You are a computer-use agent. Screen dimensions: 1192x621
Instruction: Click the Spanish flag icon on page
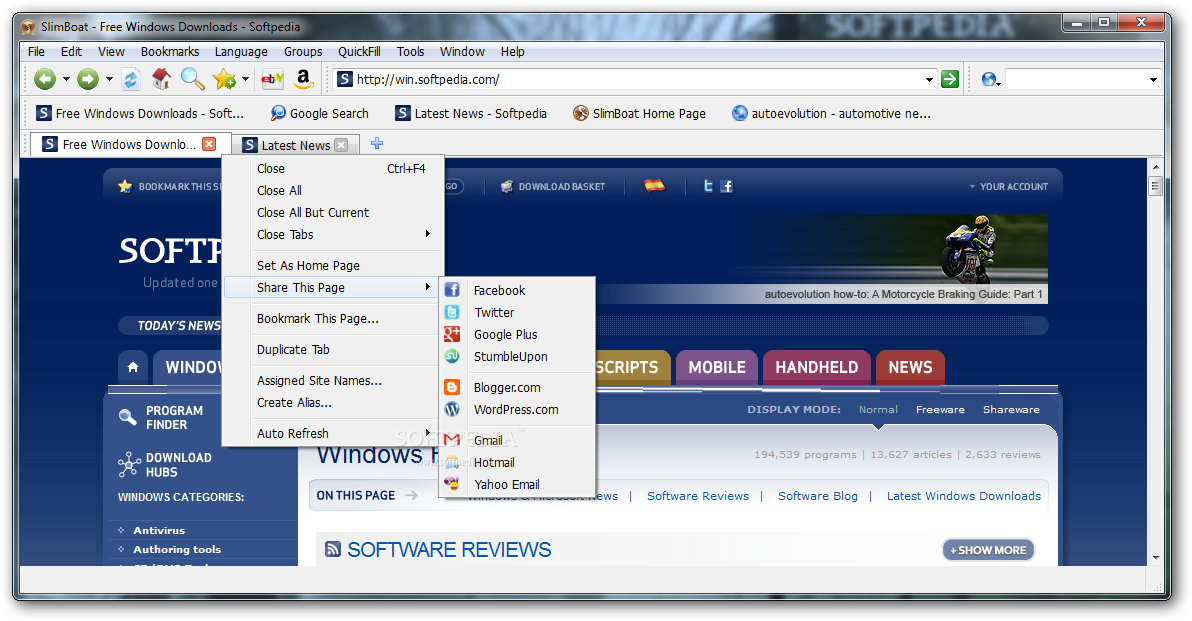[x=654, y=185]
